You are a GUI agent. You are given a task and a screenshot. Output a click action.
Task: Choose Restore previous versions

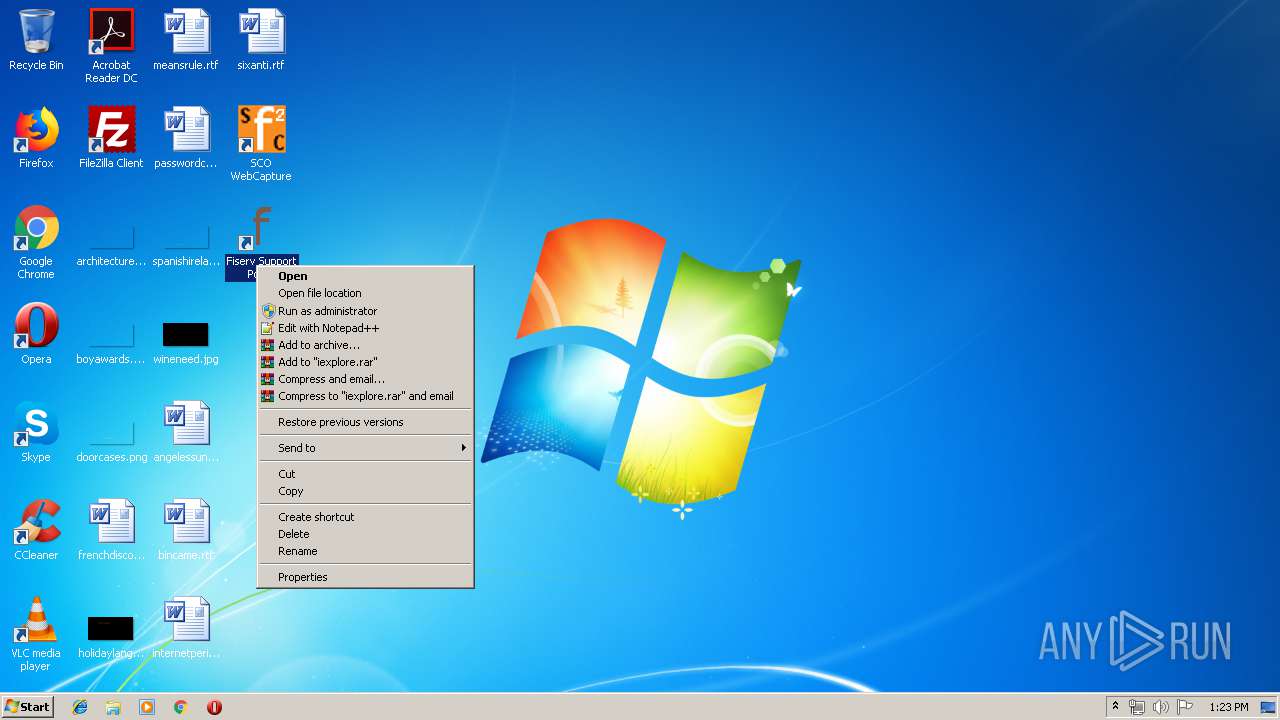365,422
